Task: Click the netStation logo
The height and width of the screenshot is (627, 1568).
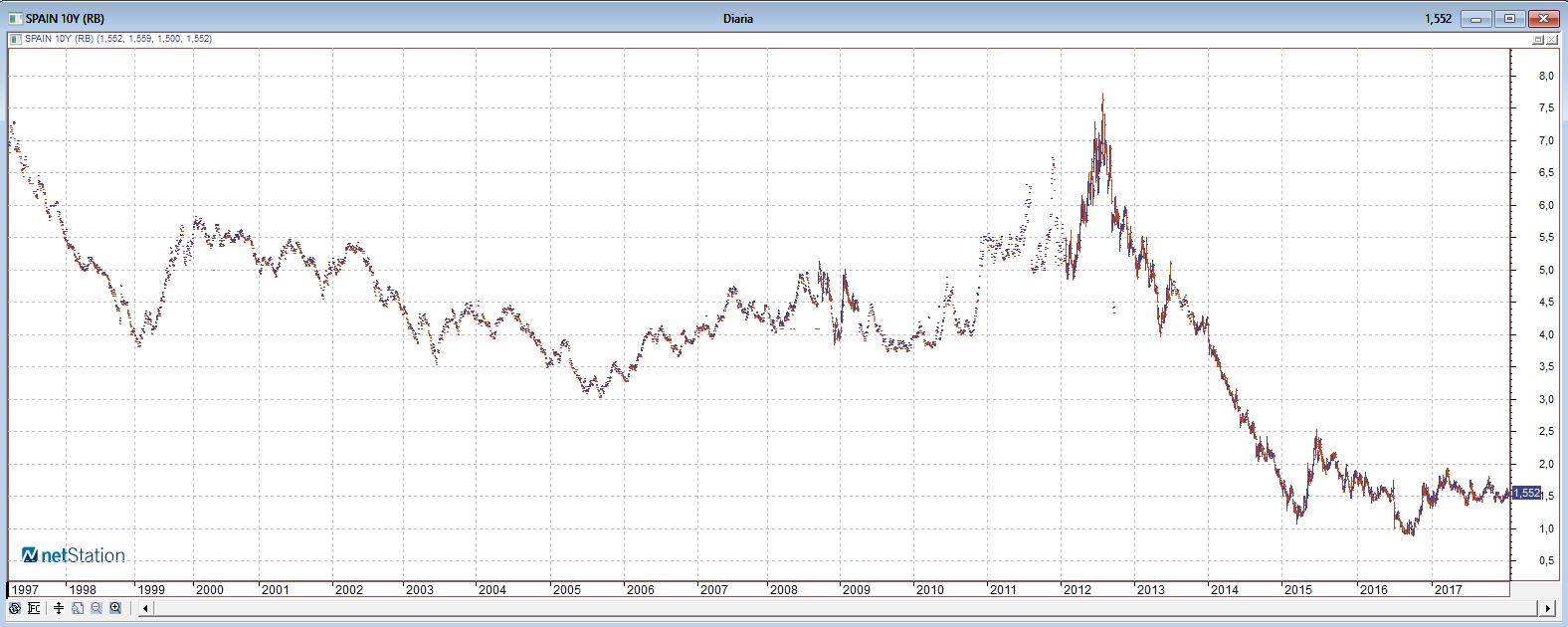Action: (x=74, y=555)
